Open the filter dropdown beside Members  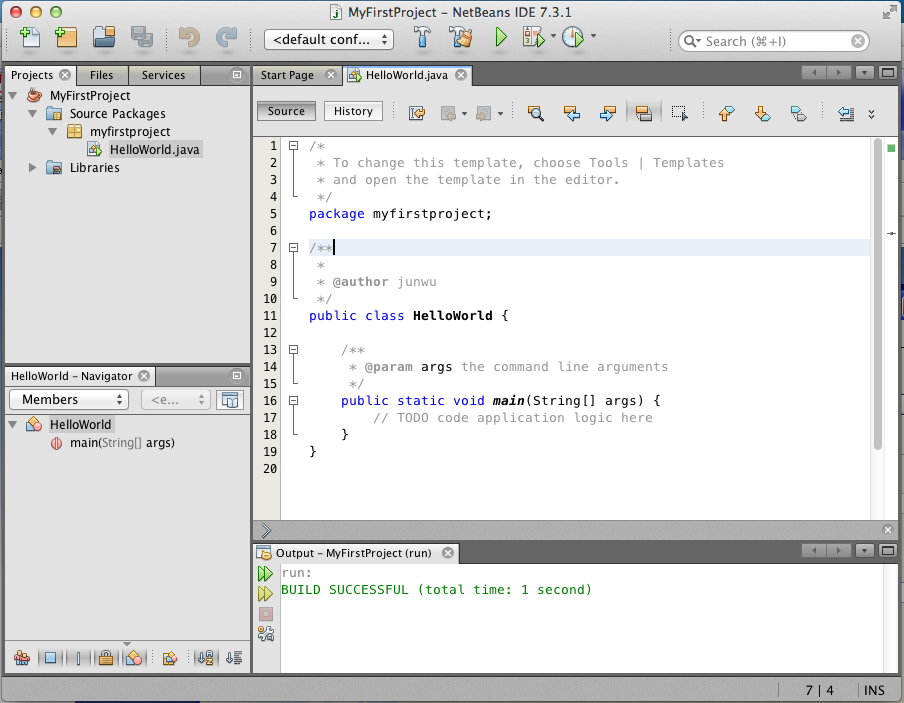pyautogui.click(x=175, y=400)
